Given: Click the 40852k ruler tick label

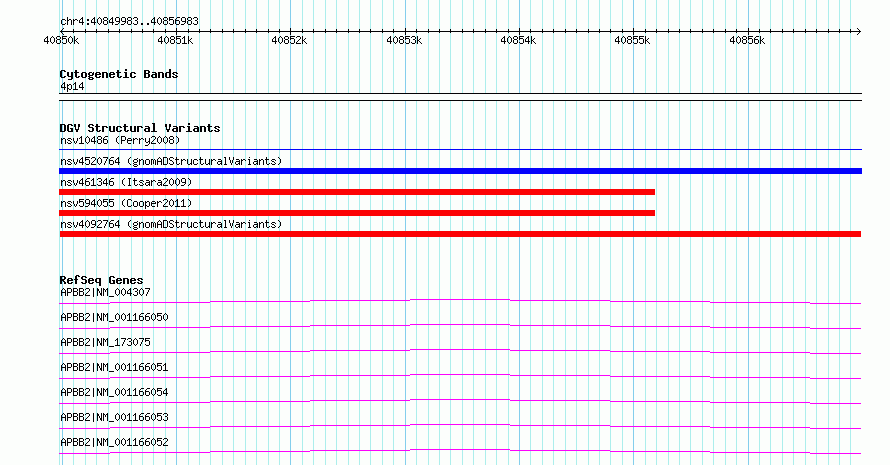Looking at the screenshot, I should [289, 40].
